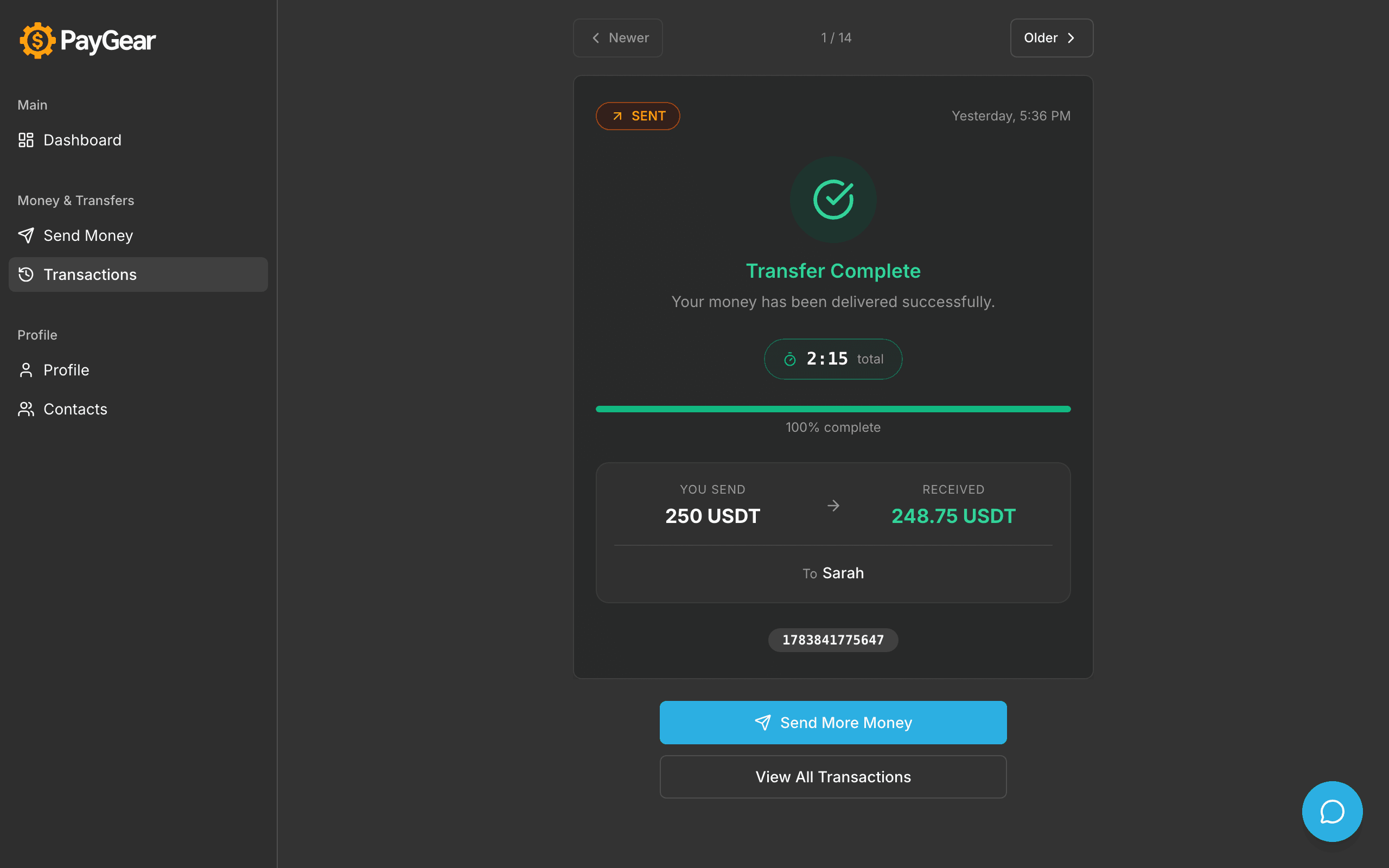Screen dimensions: 1389x868
Task: Click the arrow icon in SENT badge
Action: [617, 117]
